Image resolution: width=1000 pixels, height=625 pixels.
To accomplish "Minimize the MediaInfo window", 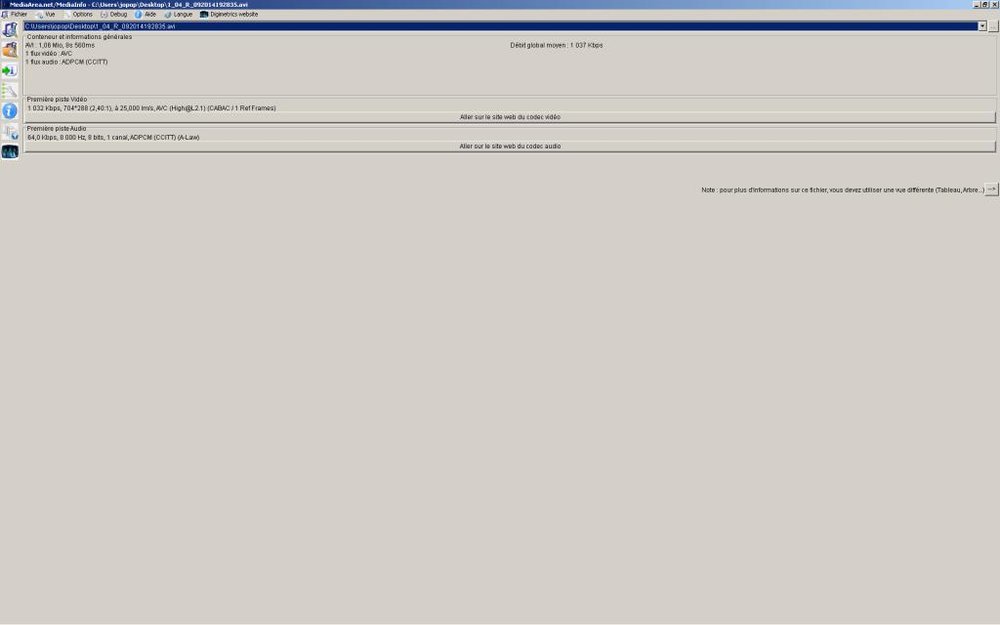I will [x=976, y=4].
